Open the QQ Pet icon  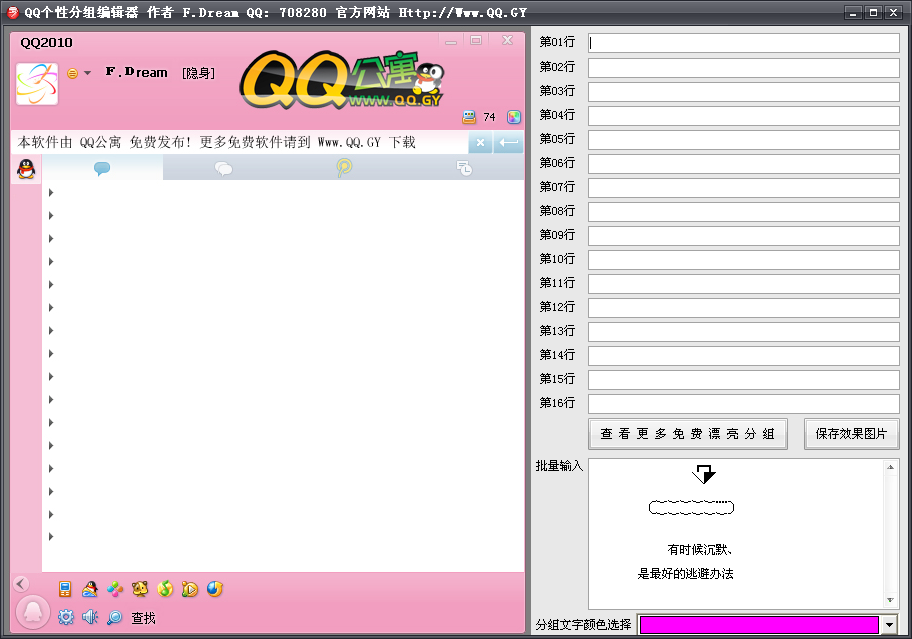[x=140, y=589]
